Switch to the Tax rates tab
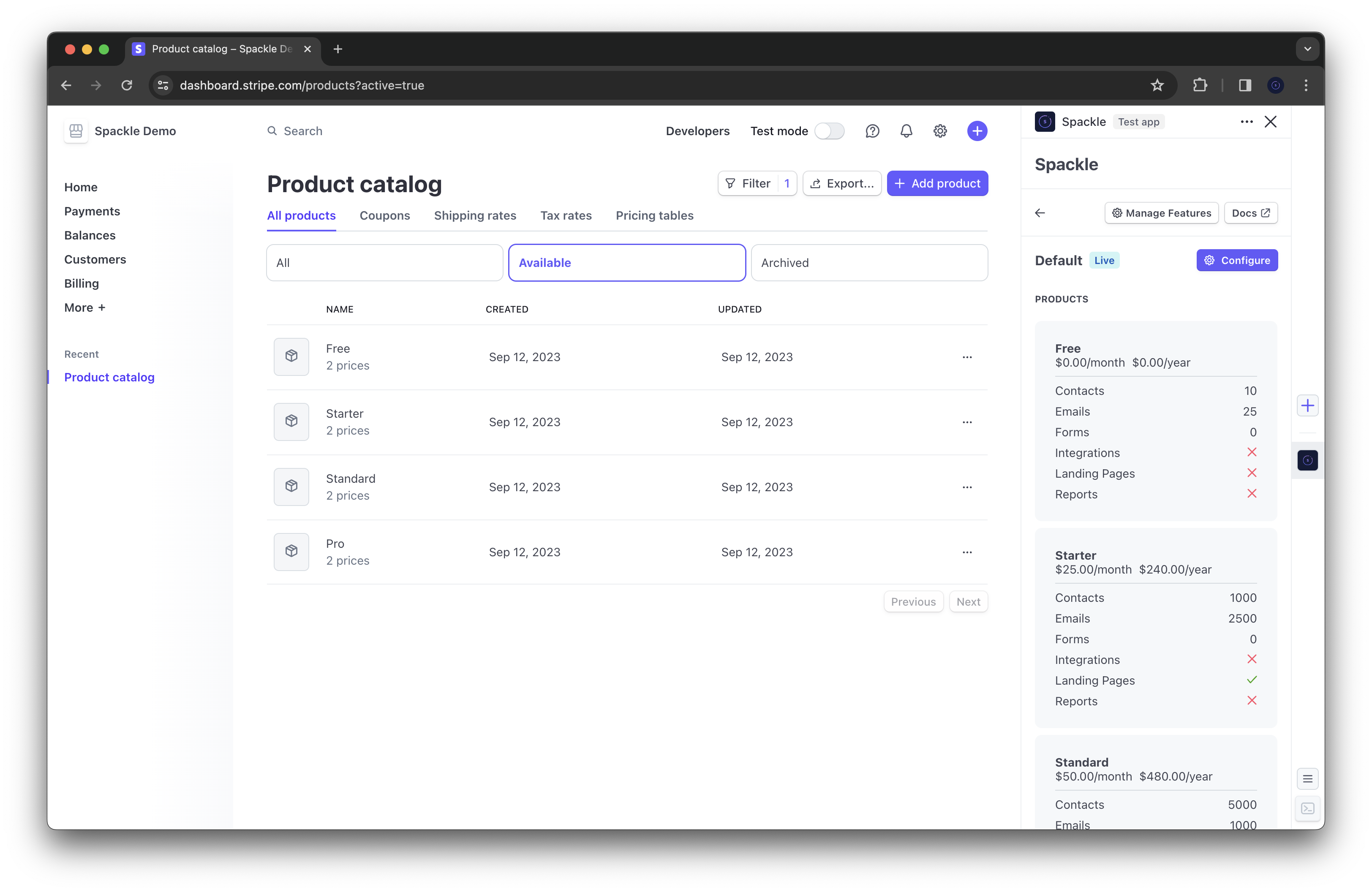Screen dimensions: 1372x892 pyautogui.click(x=566, y=215)
